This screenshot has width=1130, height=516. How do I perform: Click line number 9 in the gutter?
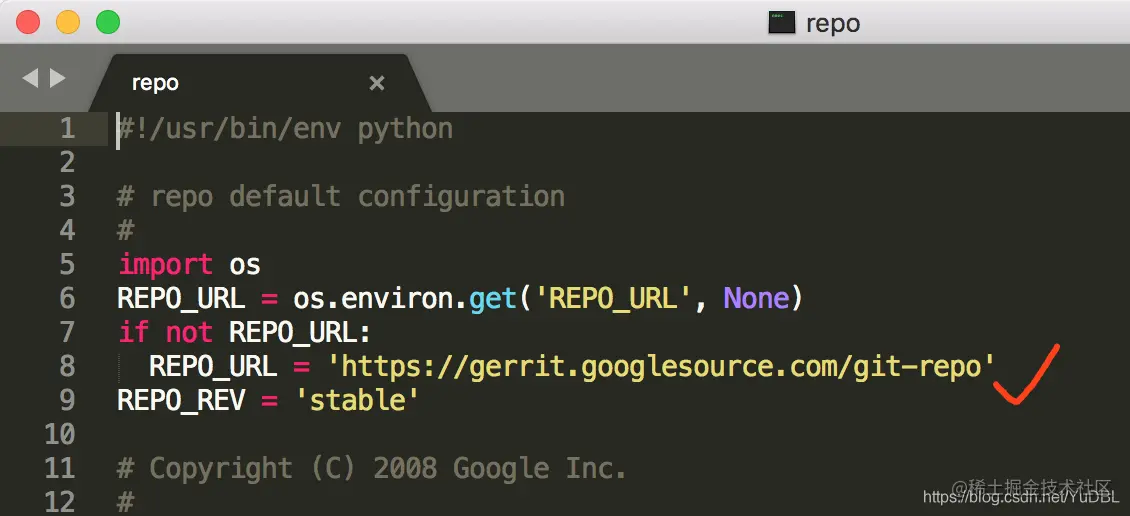click(67, 400)
